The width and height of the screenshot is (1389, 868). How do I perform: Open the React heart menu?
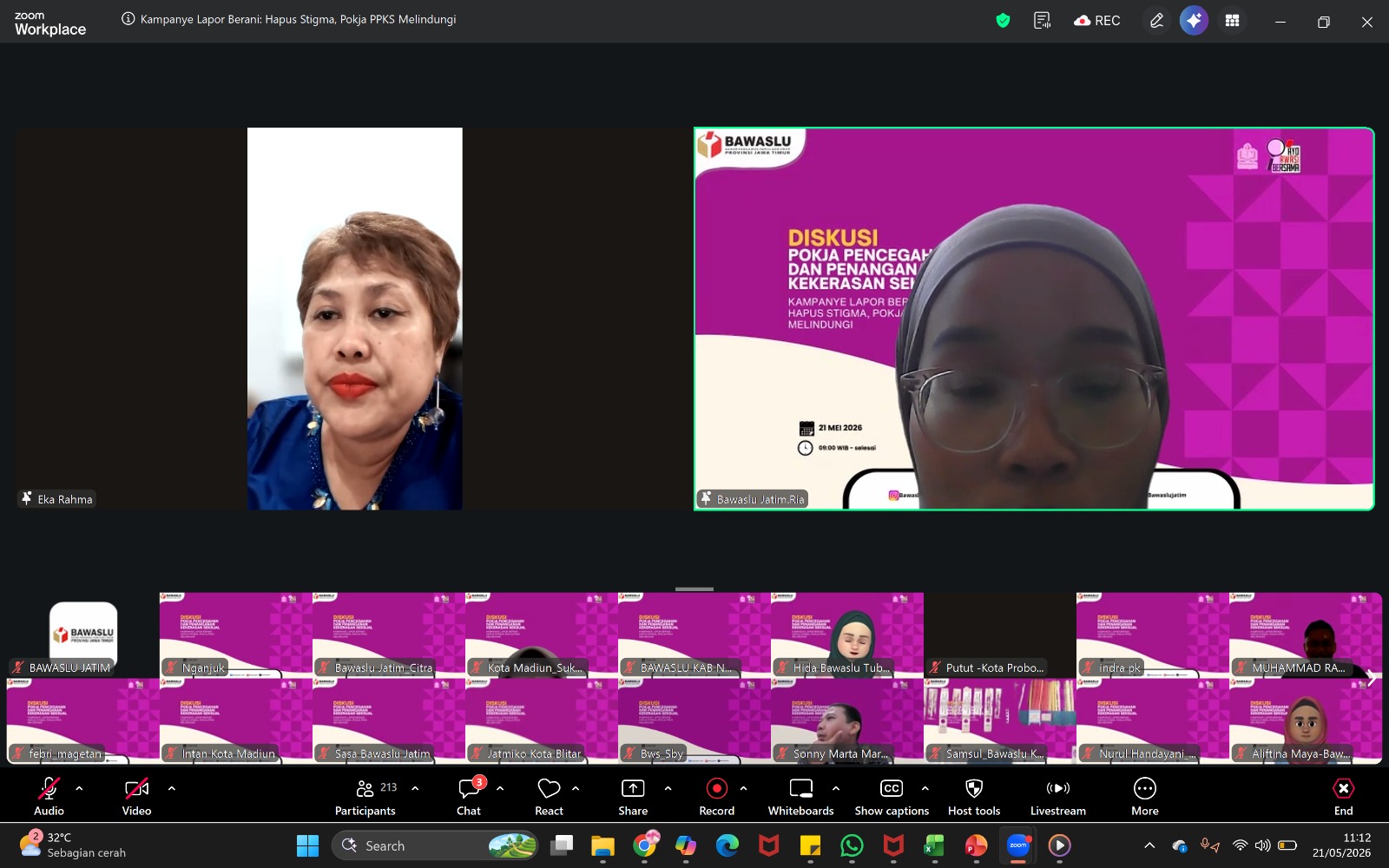549,797
